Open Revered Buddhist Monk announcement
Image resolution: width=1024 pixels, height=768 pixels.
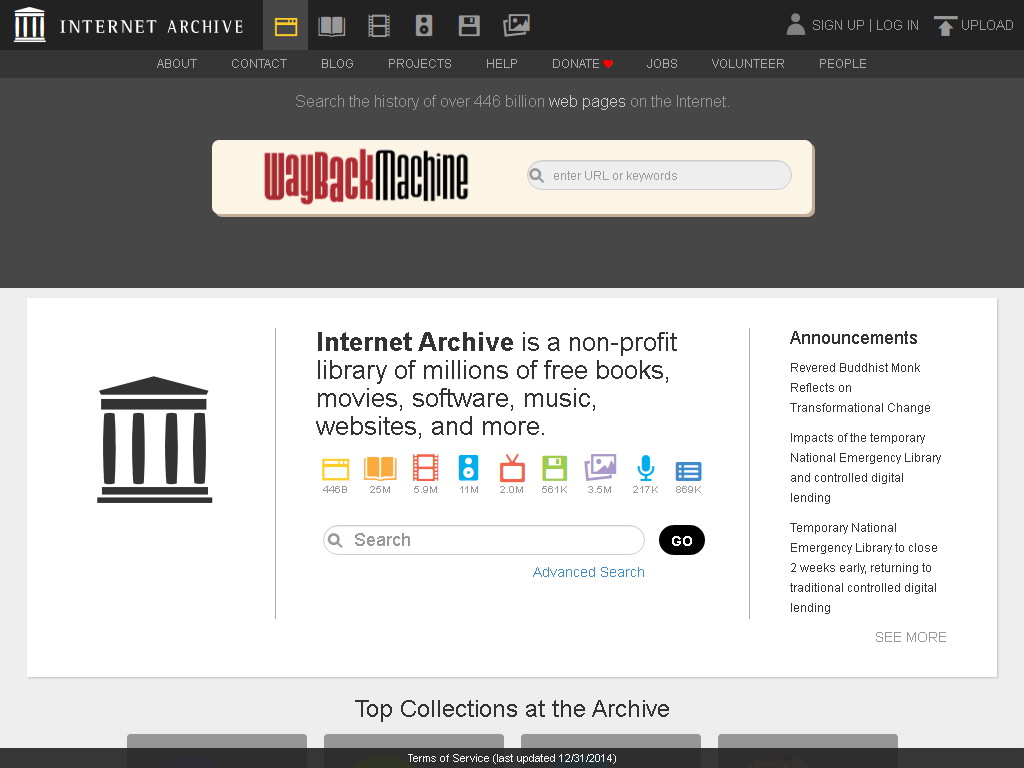coord(860,388)
